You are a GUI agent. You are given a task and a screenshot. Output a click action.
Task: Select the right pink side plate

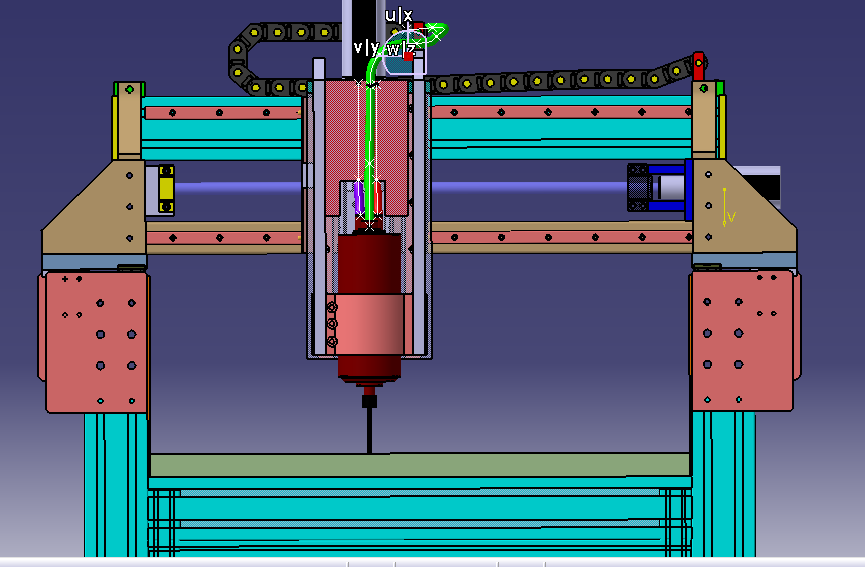pos(743,342)
